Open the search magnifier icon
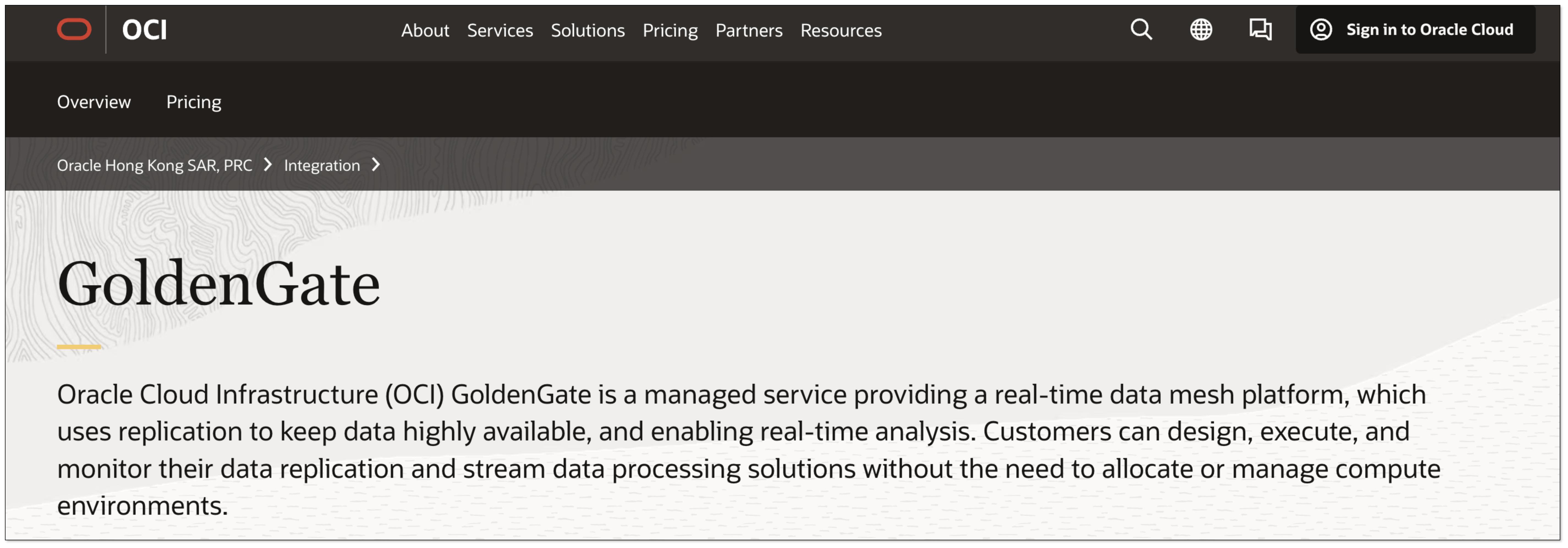Viewport: 1568px width, 548px height. pyautogui.click(x=1141, y=29)
